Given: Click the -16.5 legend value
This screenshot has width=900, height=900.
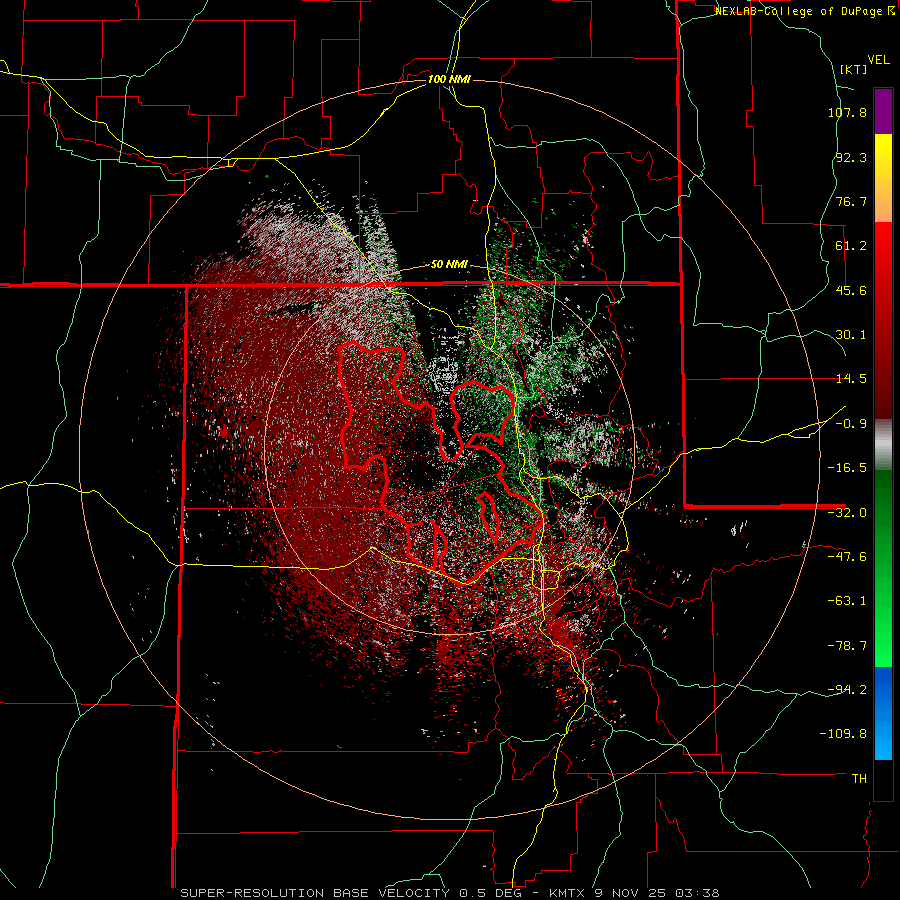Looking at the screenshot, I should pyautogui.click(x=847, y=468).
